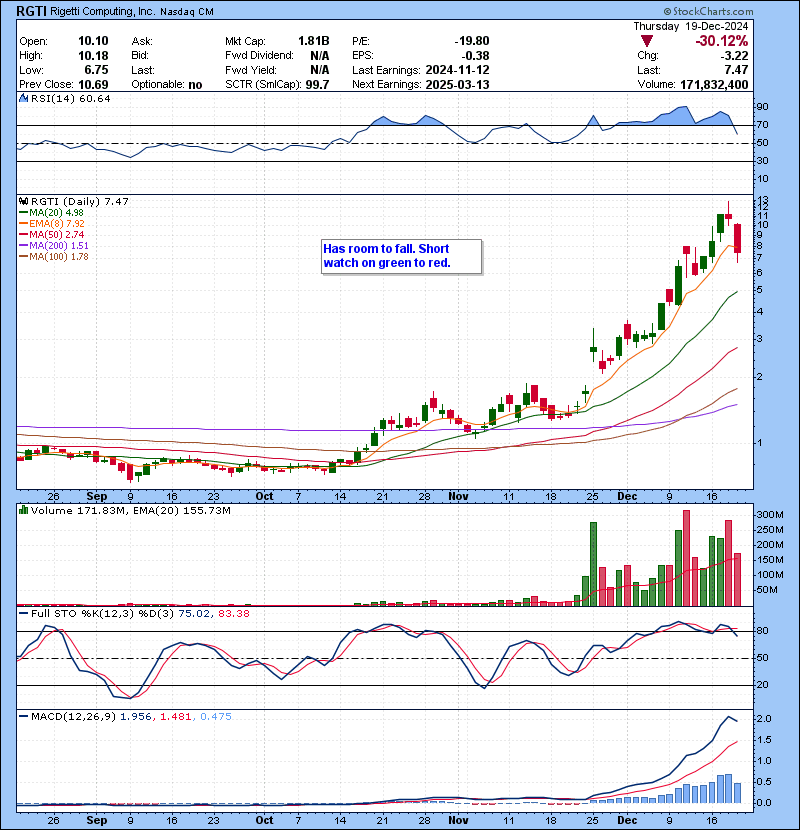Click the Prev Close value 10.69
The width and height of the screenshot is (800, 830).
pos(93,85)
